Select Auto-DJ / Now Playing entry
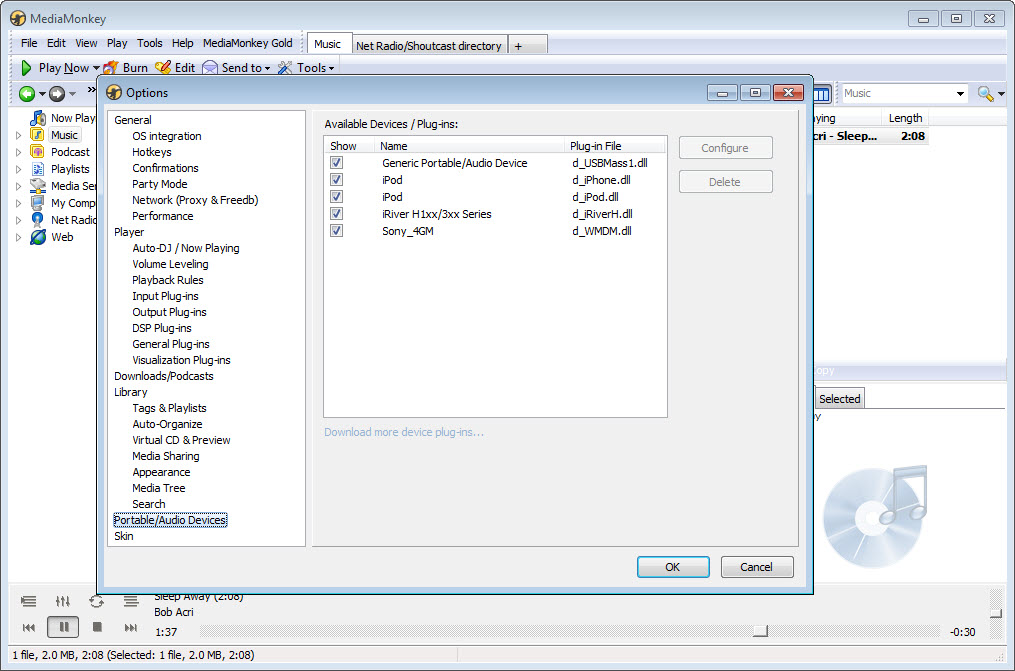The height and width of the screenshot is (671, 1015). click(x=186, y=248)
